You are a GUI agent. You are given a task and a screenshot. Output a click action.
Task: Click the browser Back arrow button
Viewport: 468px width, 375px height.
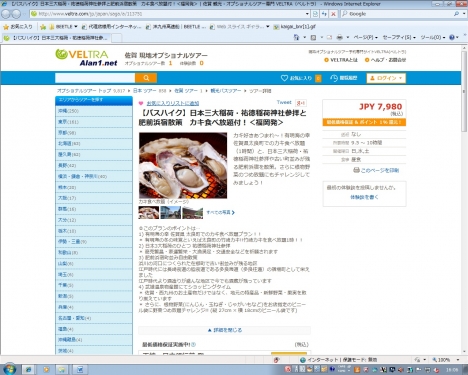pyautogui.click(x=6, y=14)
